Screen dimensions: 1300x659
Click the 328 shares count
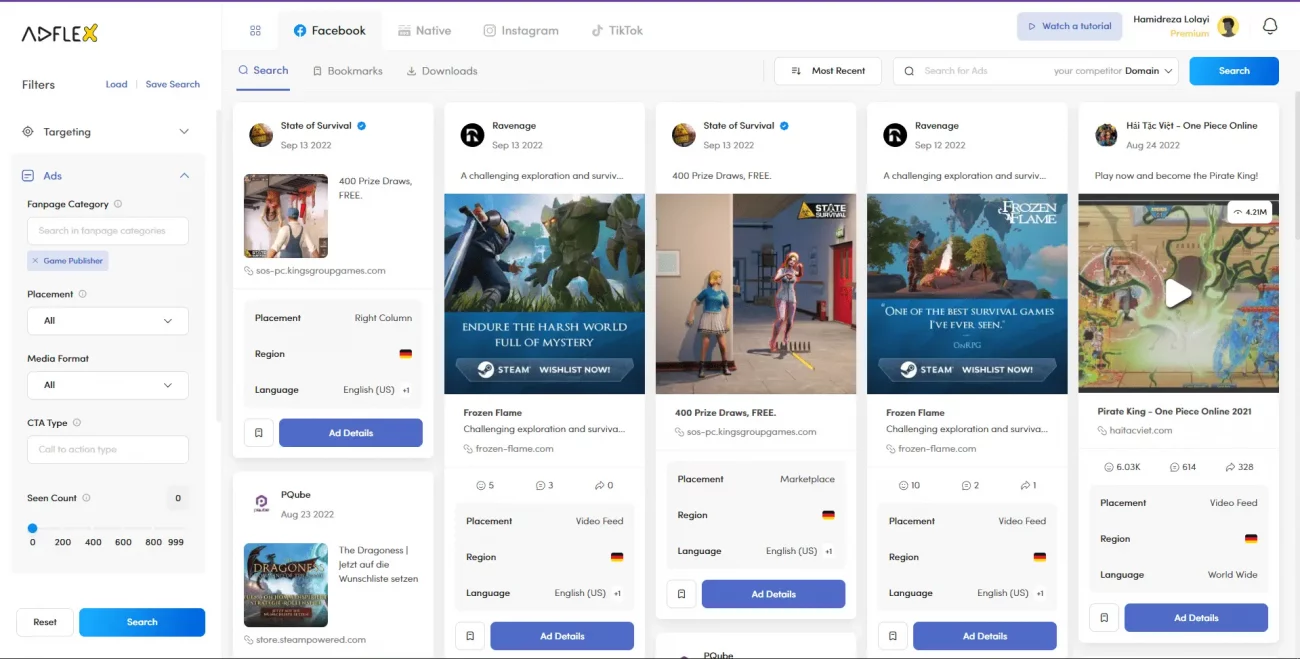pyautogui.click(x=1239, y=467)
